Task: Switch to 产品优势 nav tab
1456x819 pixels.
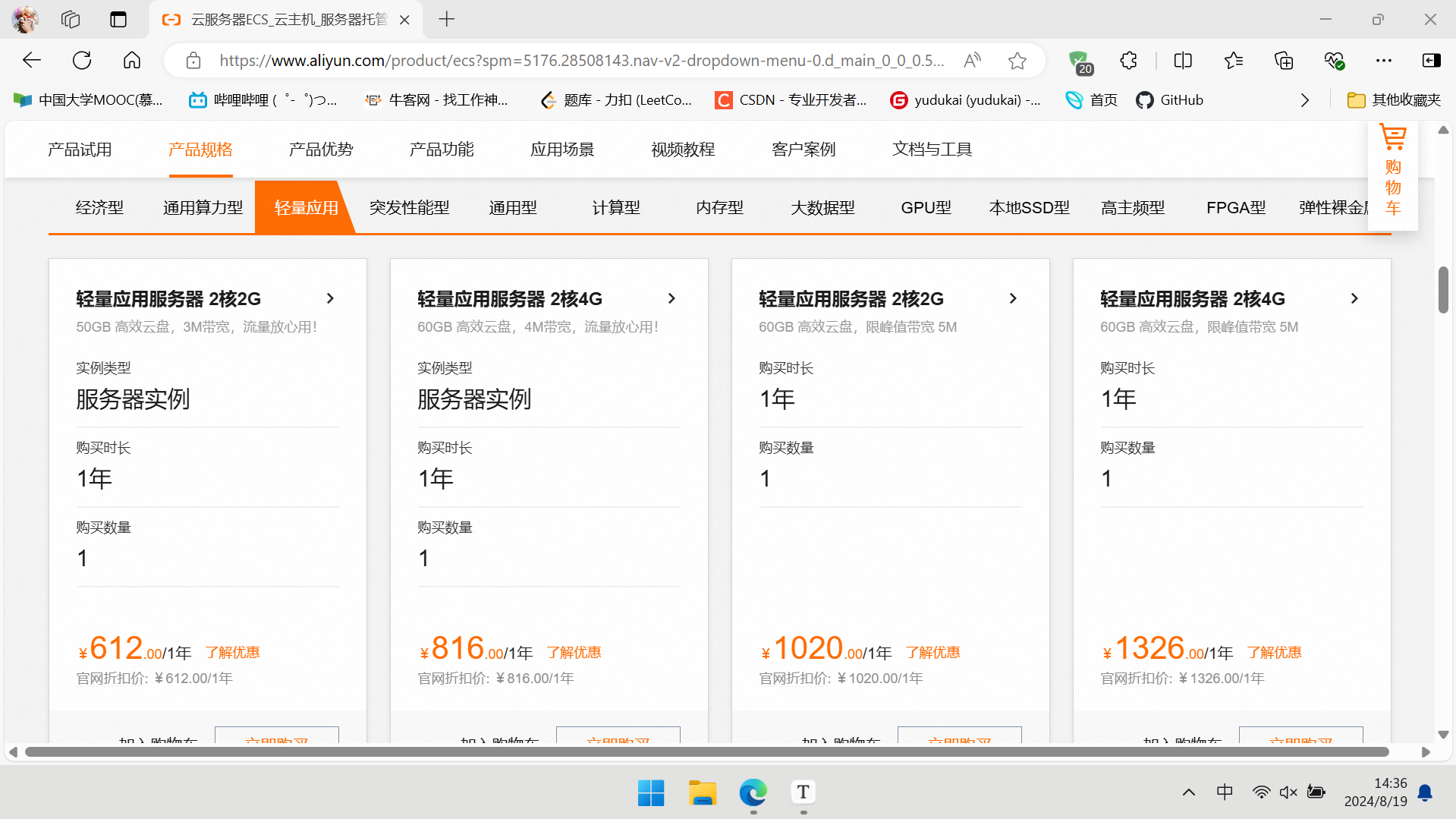Action: (x=321, y=150)
